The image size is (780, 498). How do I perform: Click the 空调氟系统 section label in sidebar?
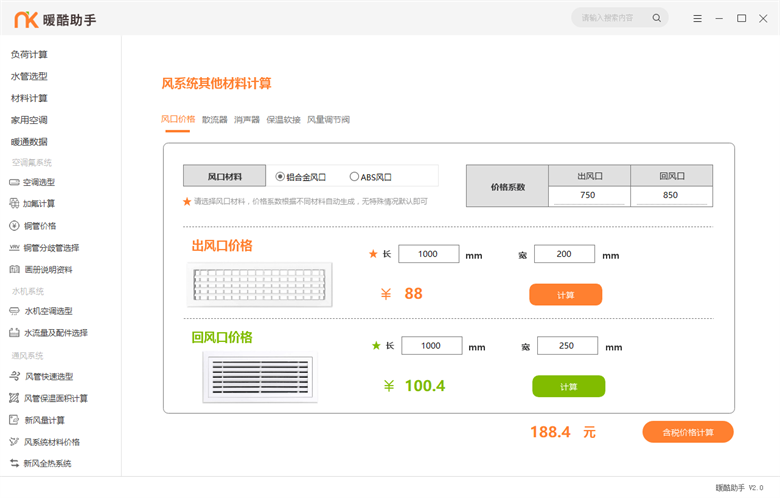click(x=32, y=162)
